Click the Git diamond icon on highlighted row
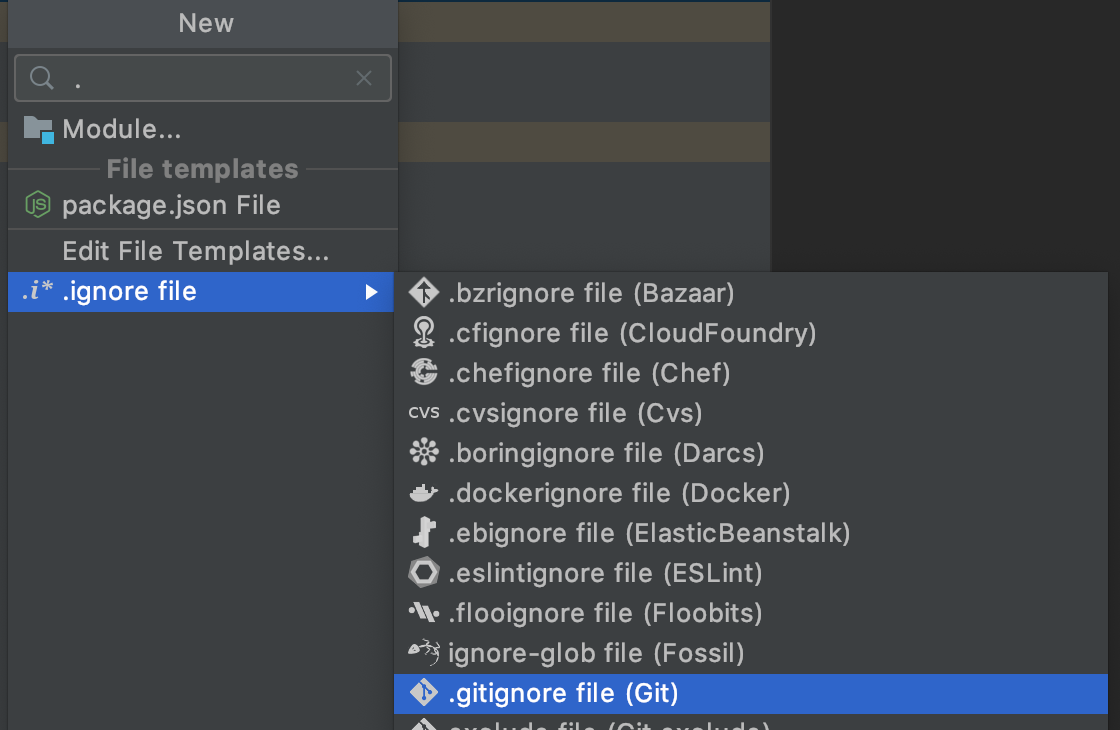Screen dimensions: 1120x730 coord(424,692)
